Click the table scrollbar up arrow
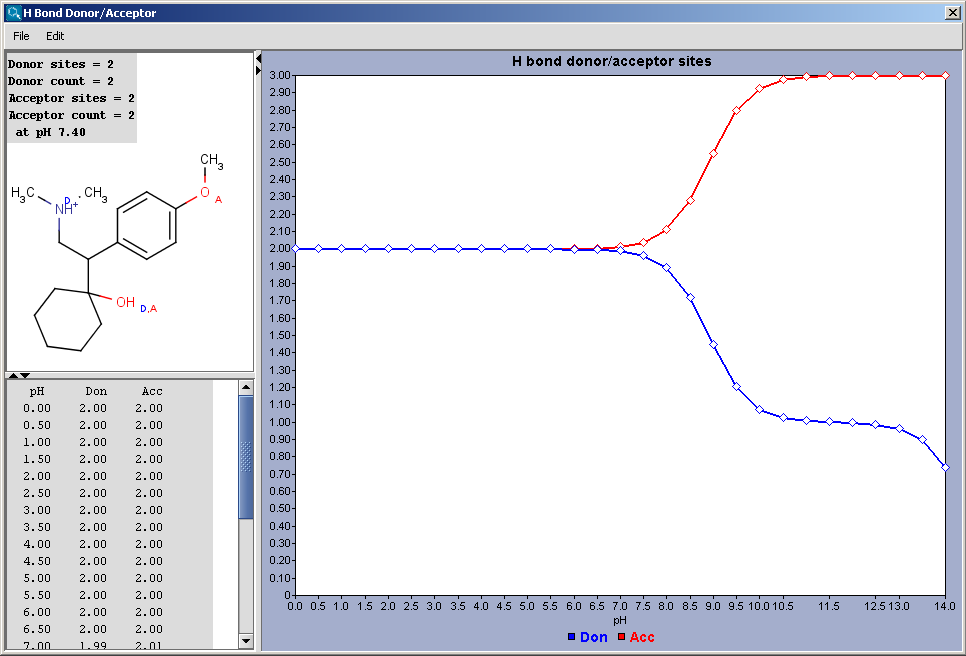 (x=246, y=388)
